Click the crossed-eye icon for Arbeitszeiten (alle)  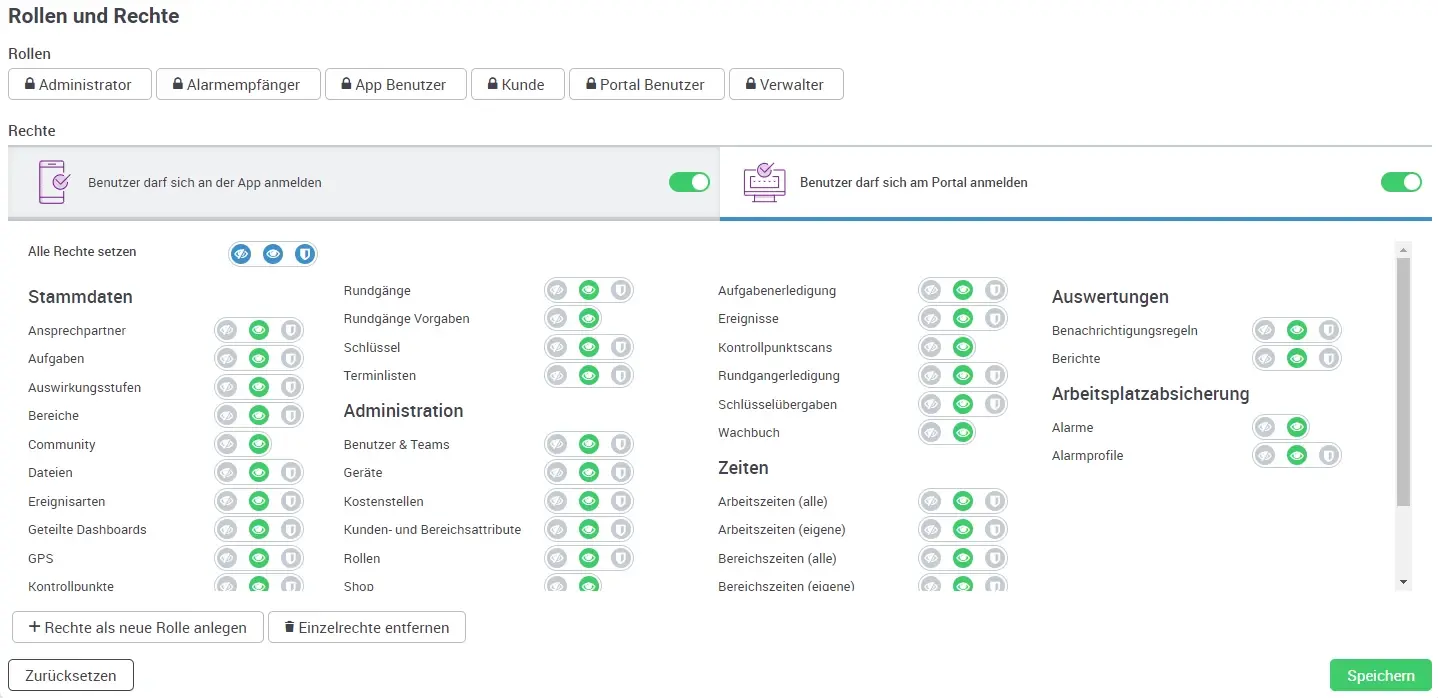[x=931, y=501]
